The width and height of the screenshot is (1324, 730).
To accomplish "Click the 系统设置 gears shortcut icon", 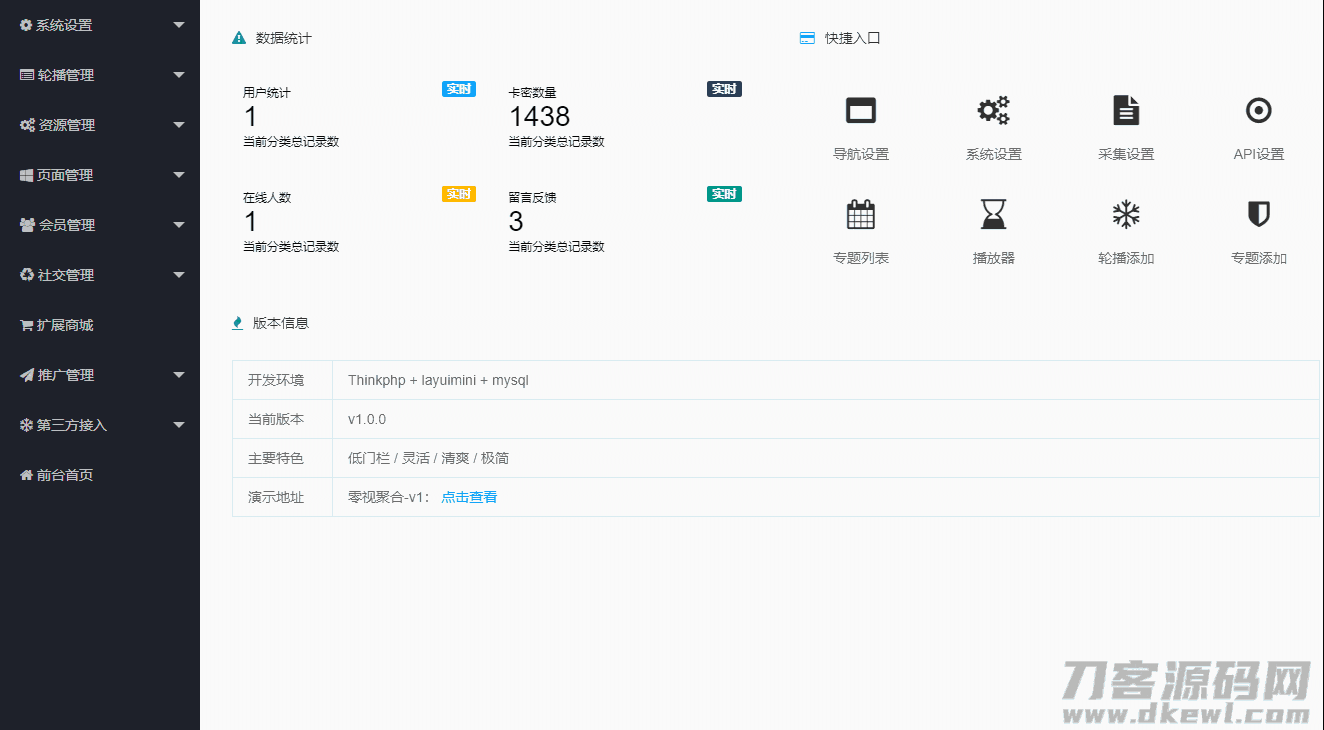I will (x=993, y=110).
